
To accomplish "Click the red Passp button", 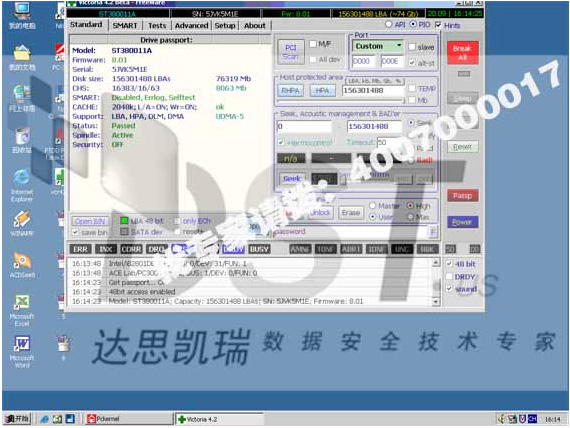I will (462, 196).
